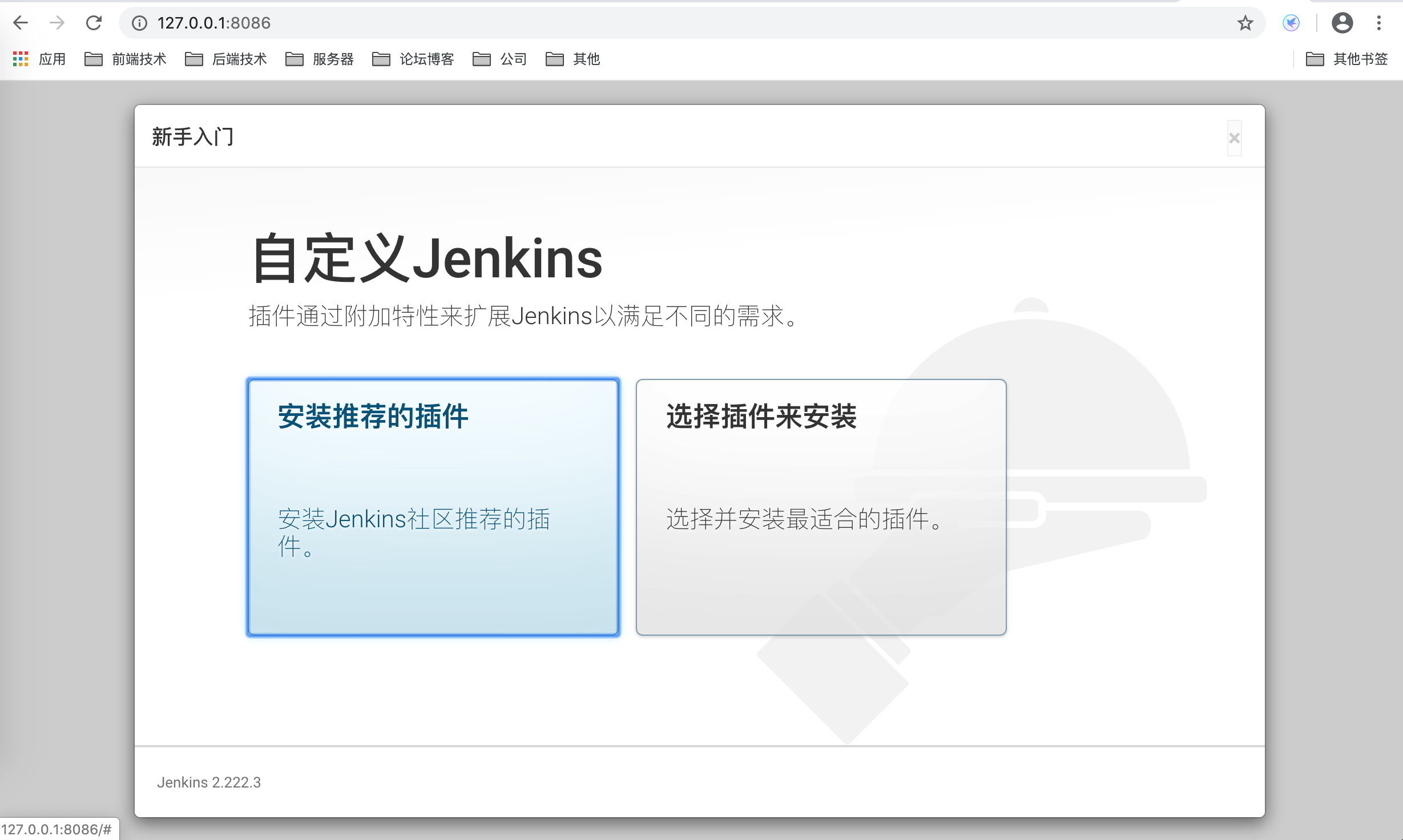Click the browser forward arrow

(x=57, y=23)
